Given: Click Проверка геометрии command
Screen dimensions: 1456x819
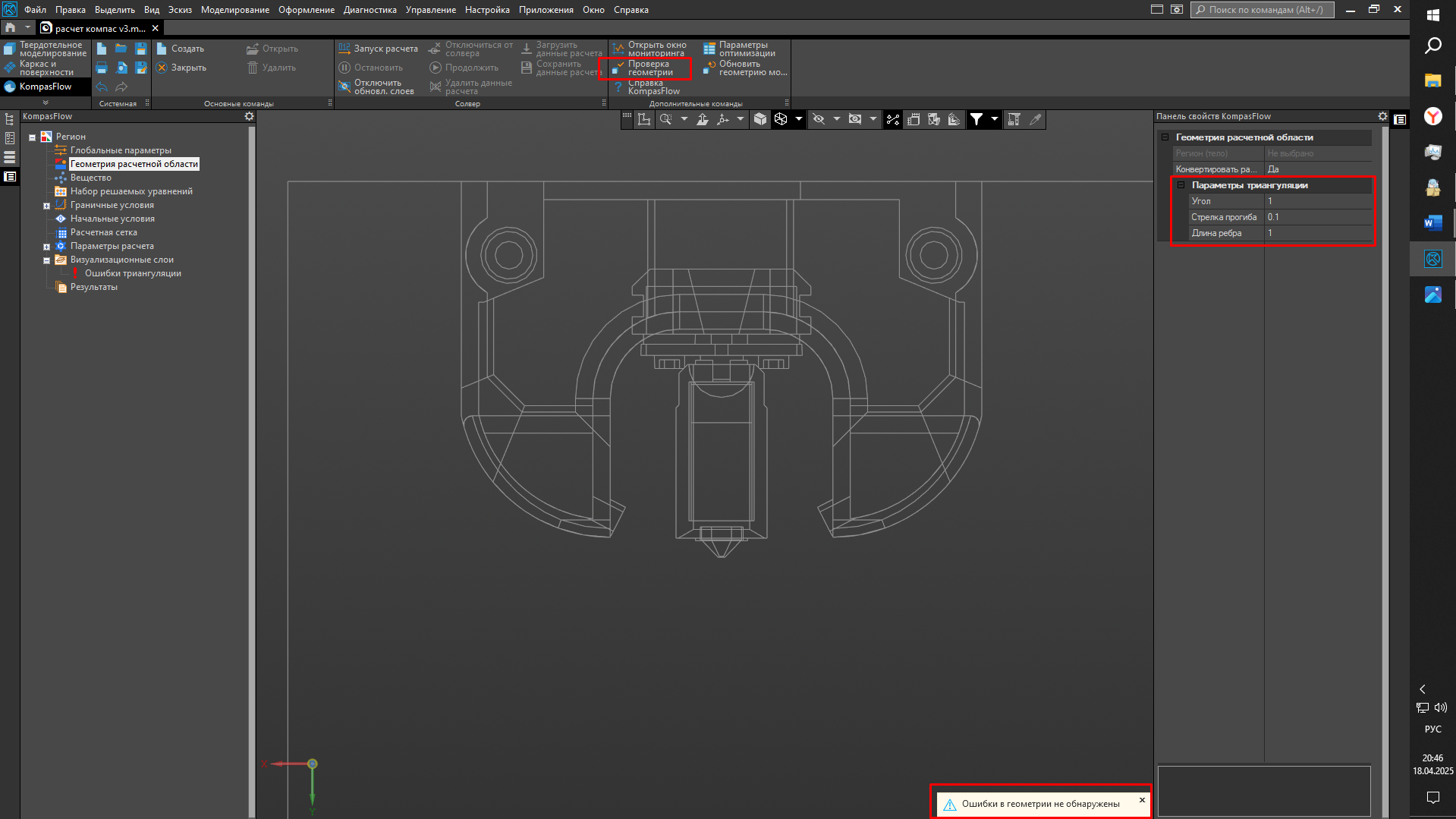Looking at the screenshot, I should pos(649,68).
